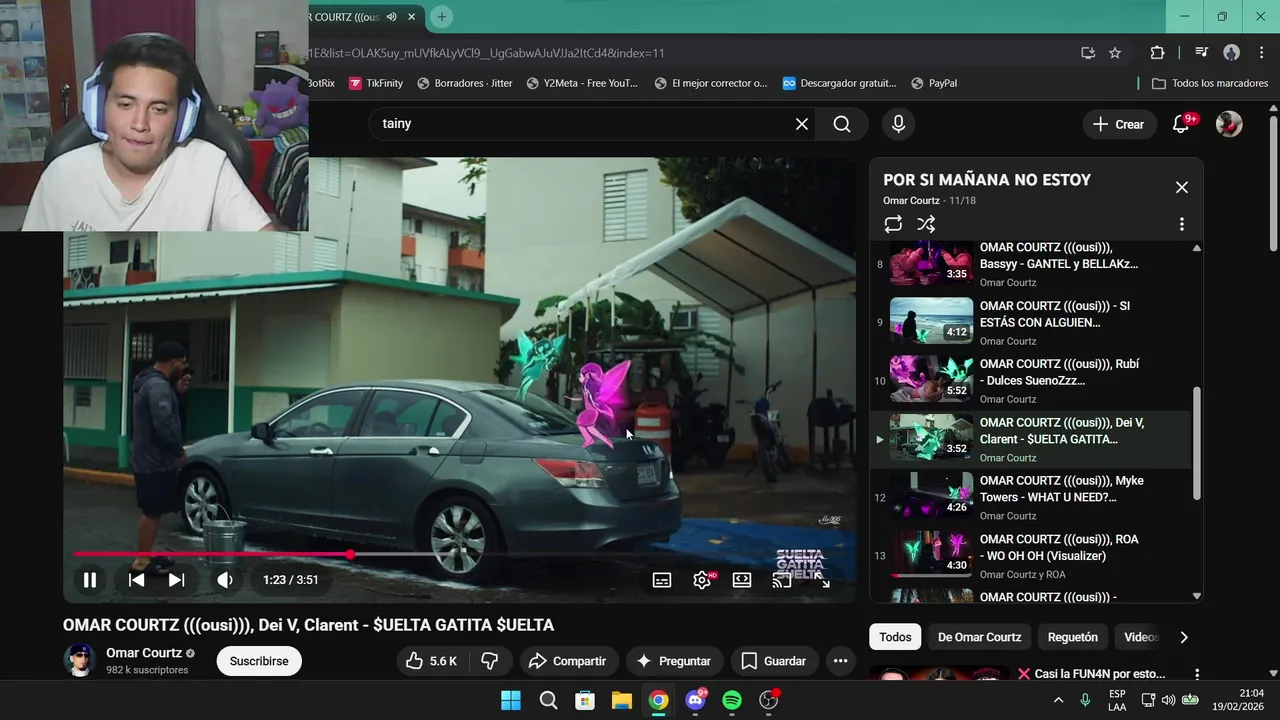Viewport: 1280px width, 720px height.
Task: Share the video via Compartir
Action: click(567, 661)
